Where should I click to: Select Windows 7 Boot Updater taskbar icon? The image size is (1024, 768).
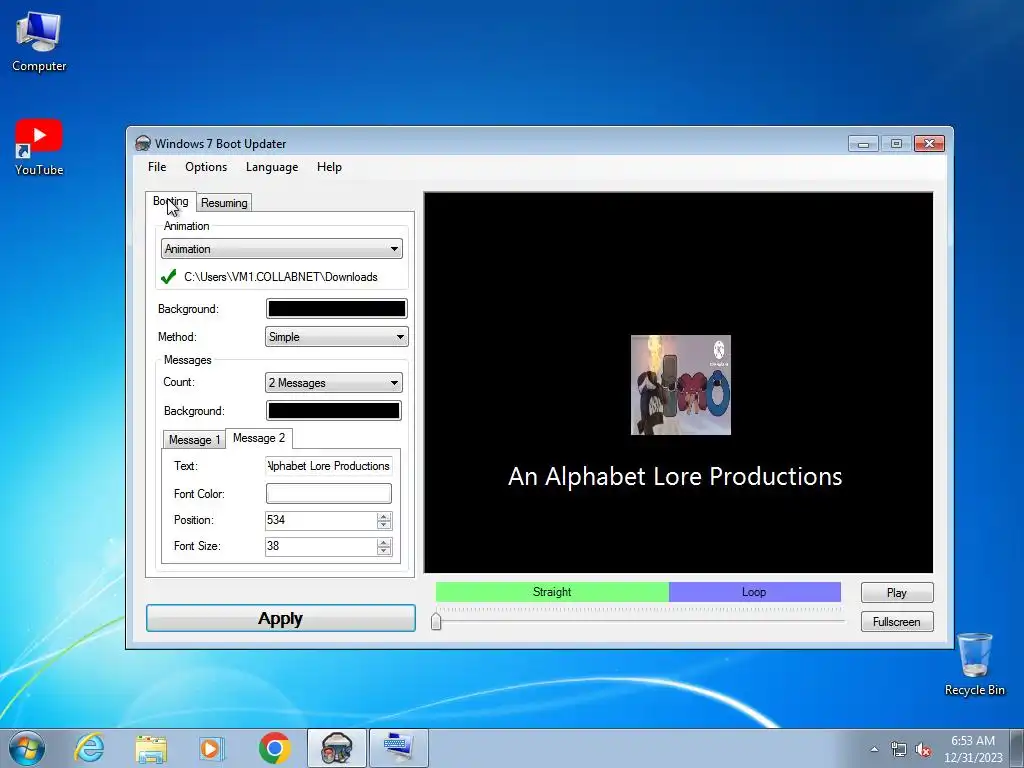337,748
